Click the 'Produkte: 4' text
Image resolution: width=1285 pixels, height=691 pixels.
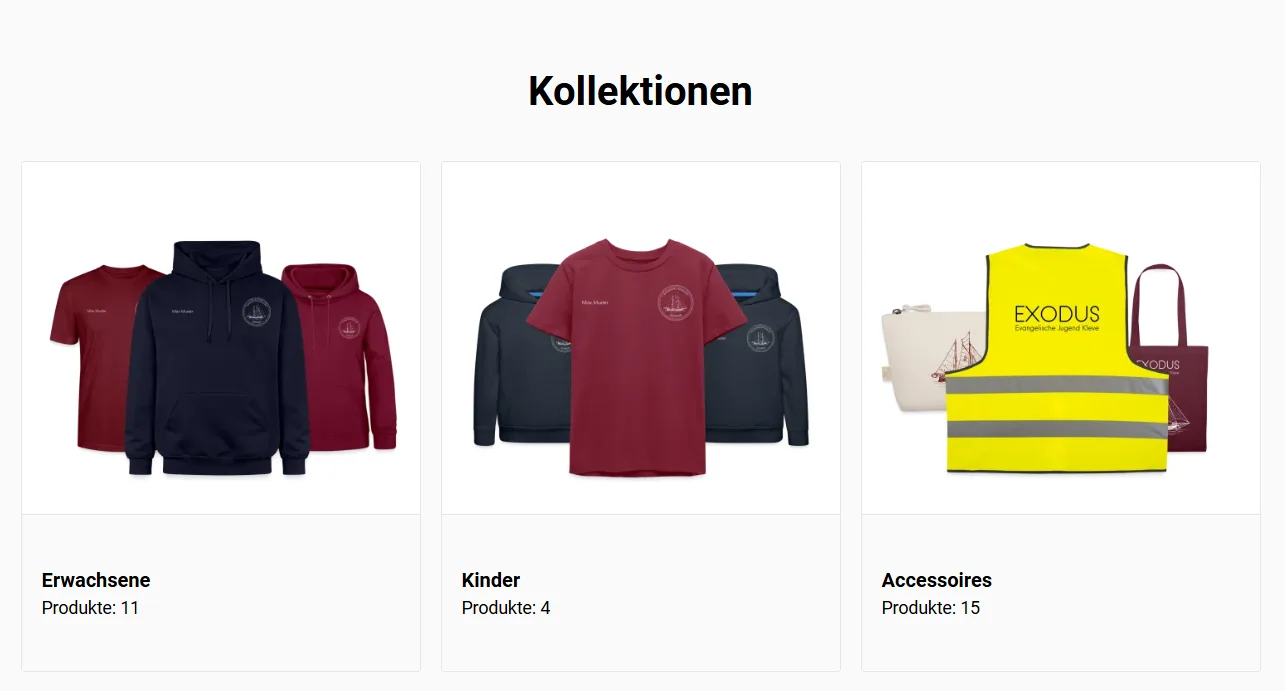click(506, 607)
